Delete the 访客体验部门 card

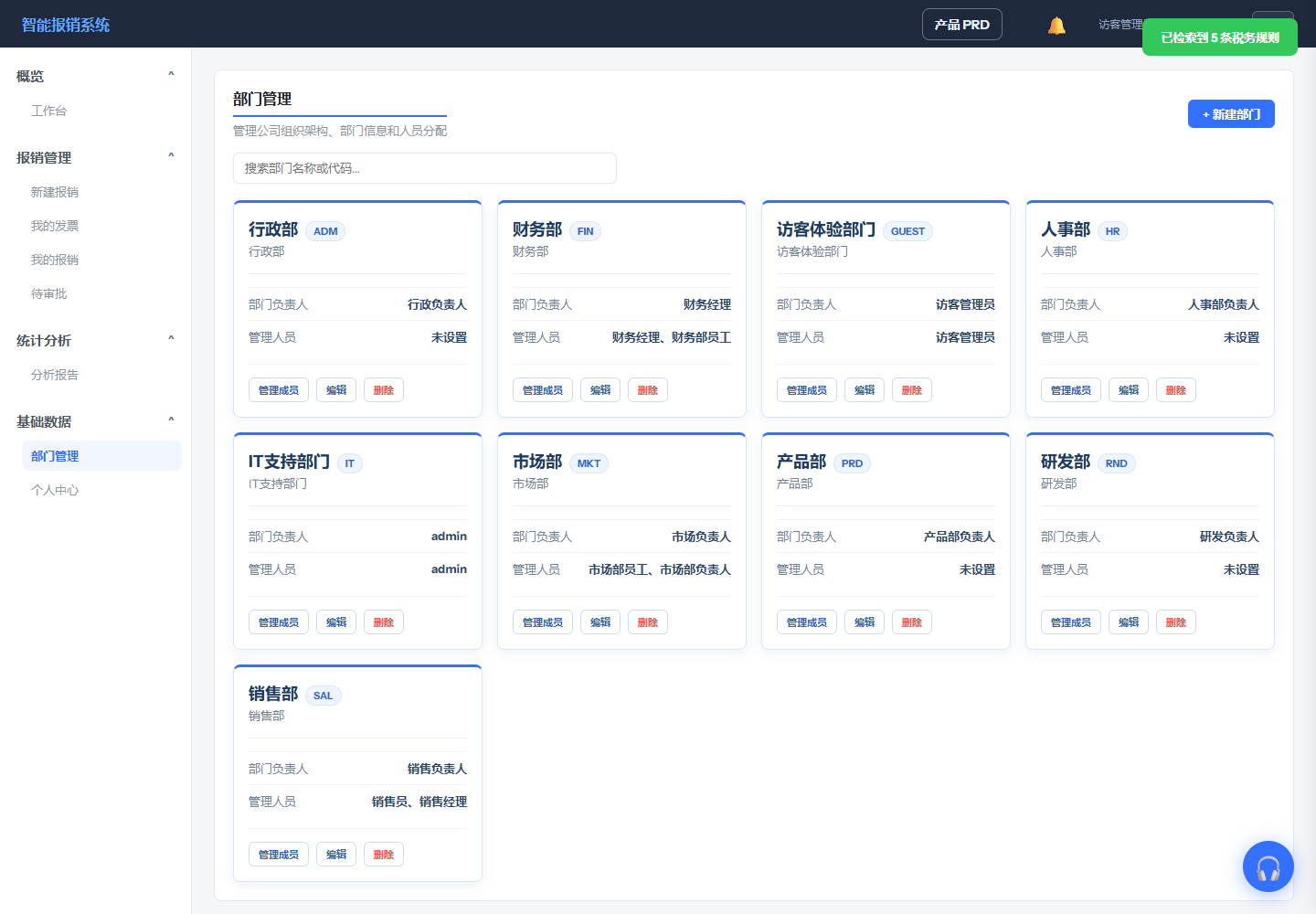pos(912,390)
